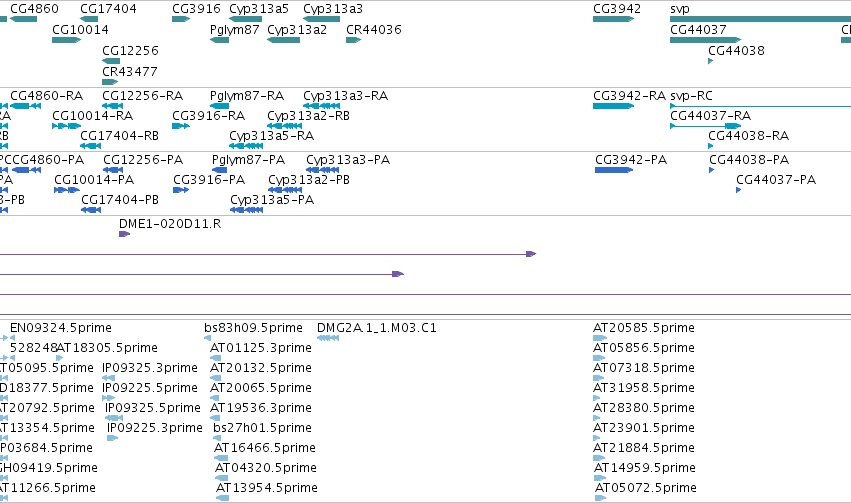This screenshot has width=851, height=503.
Task: Click the AT05072.5prime EST label
Action: click(x=646, y=489)
